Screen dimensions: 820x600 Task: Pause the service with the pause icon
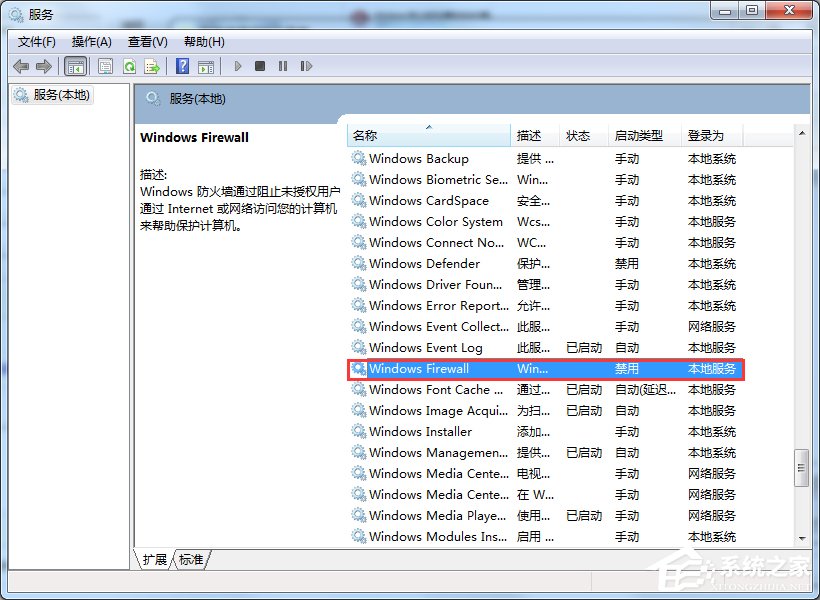[283, 65]
